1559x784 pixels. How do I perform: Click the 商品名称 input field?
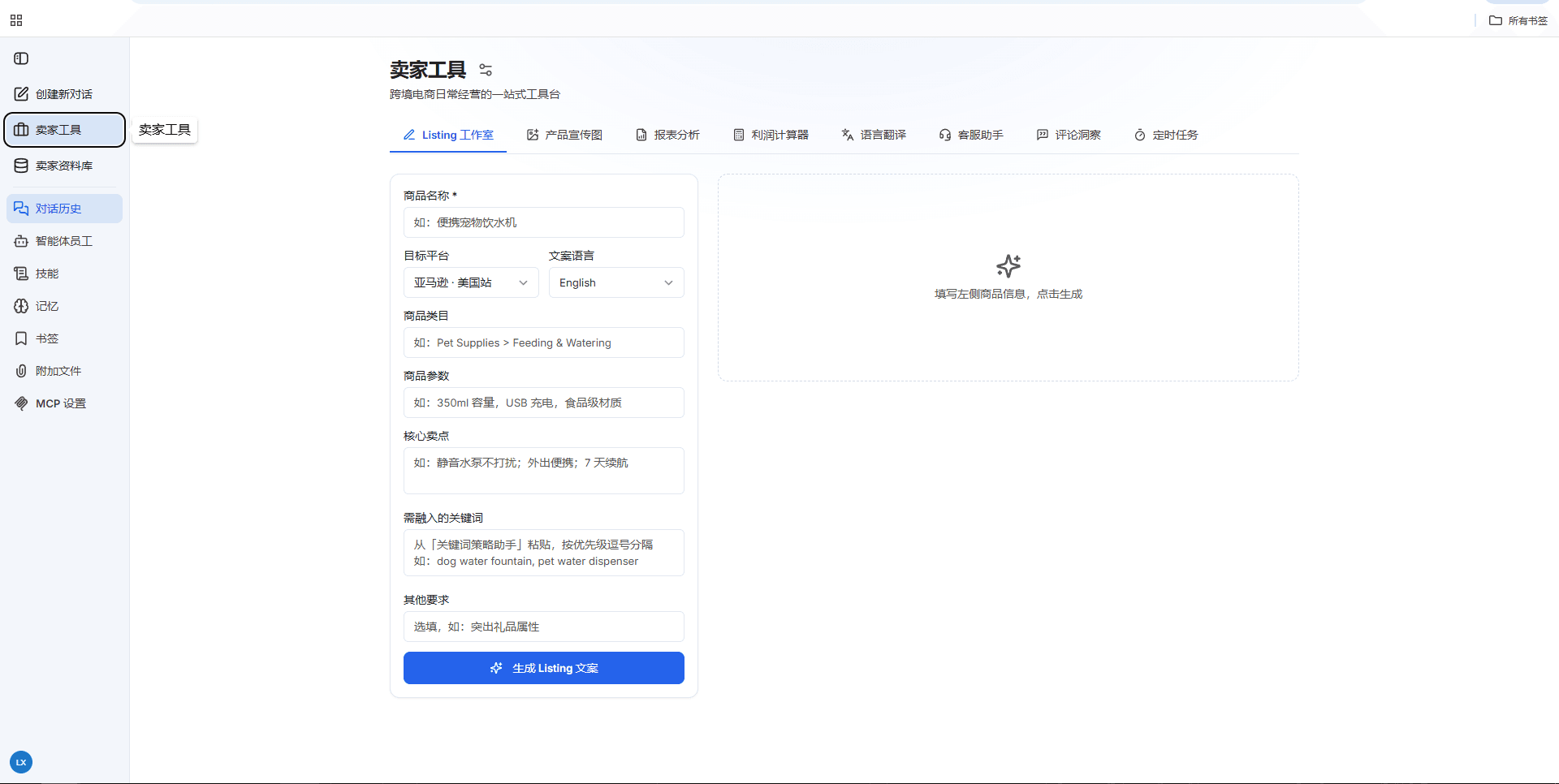click(544, 222)
